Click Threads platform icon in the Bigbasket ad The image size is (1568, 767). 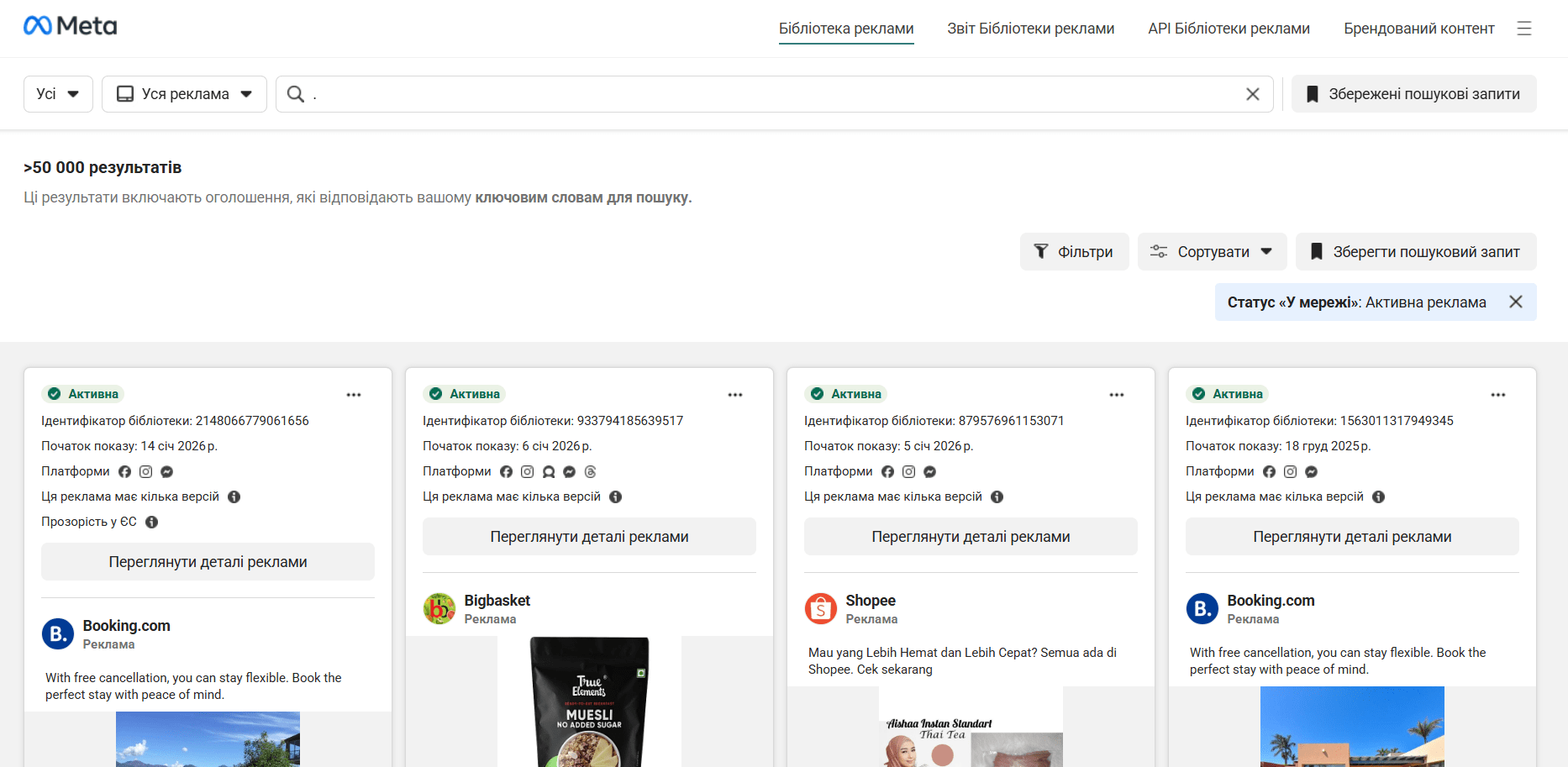(591, 472)
